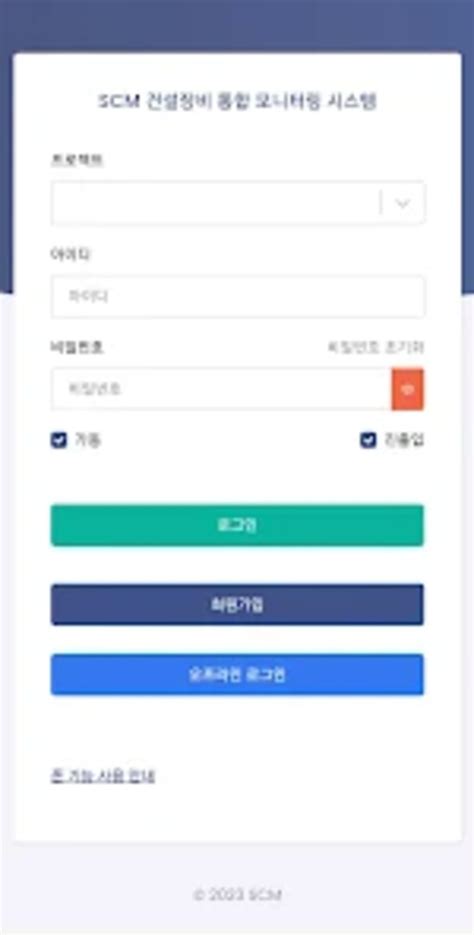Click the password (비밀번호) field label
This screenshot has width=474, height=935.
coord(77,347)
